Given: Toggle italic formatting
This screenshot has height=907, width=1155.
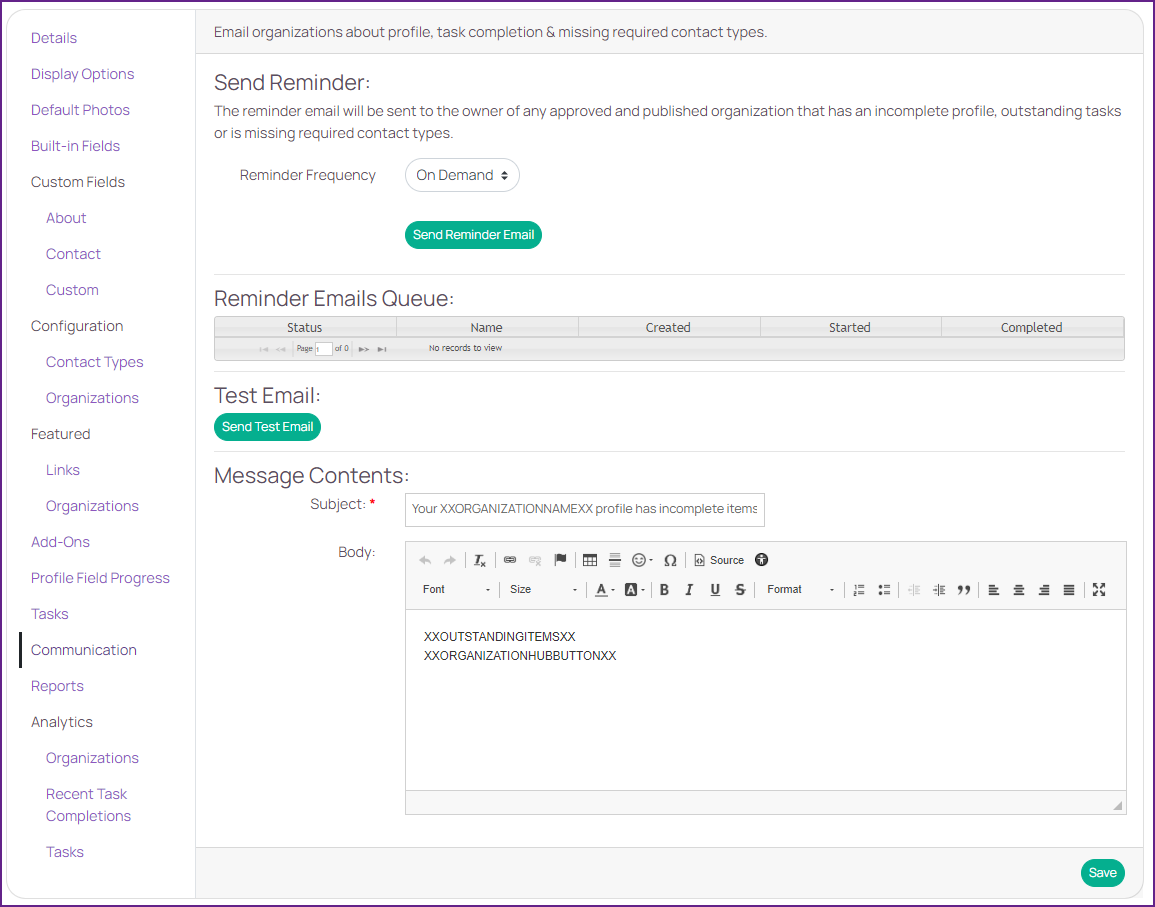Looking at the screenshot, I should pyautogui.click(x=689, y=590).
